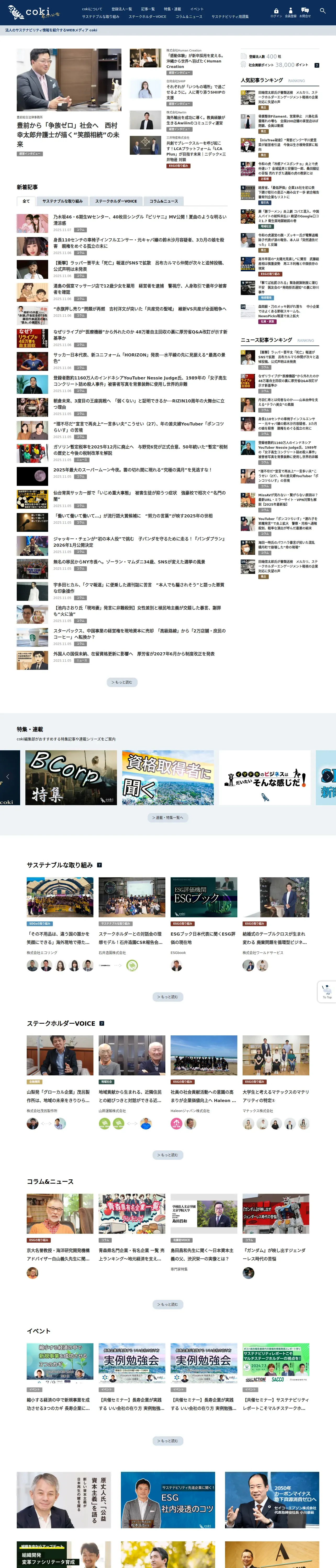Open the 記事一覧 menu item
The image size is (336, 1568).
click(148, 9)
